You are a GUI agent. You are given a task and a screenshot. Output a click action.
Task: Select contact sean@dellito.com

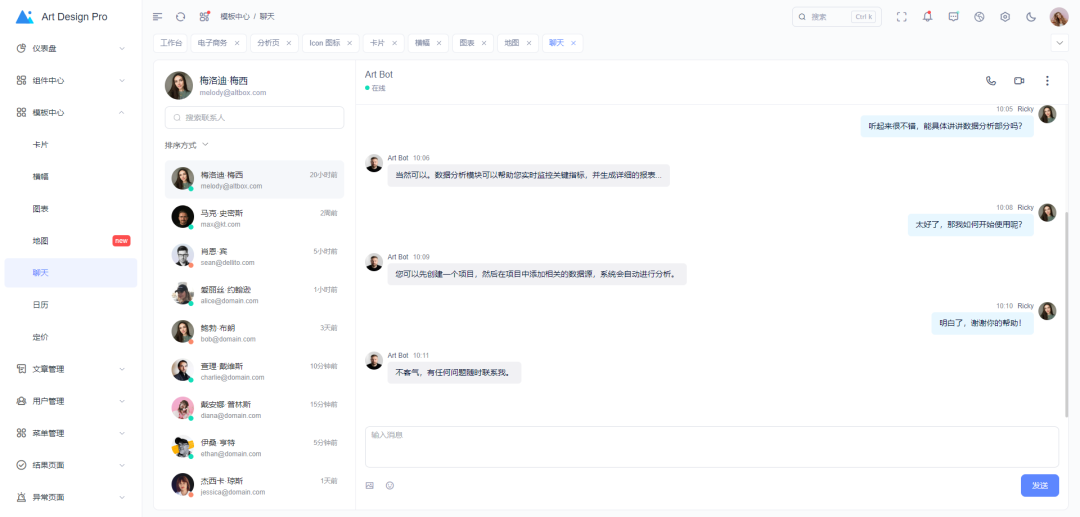click(254, 256)
